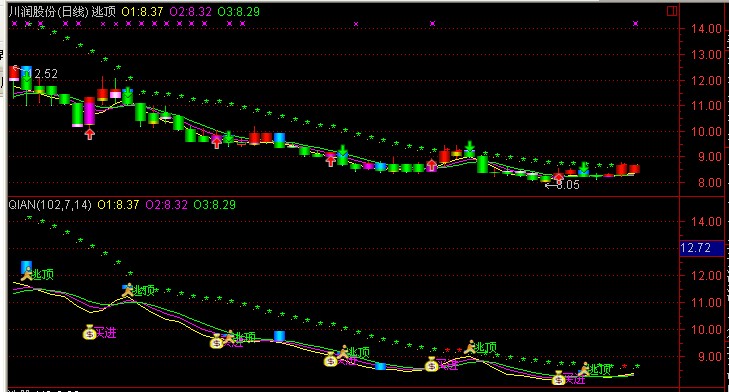Open the QIAN(102,7,14) indicator label

[x=50, y=205]
